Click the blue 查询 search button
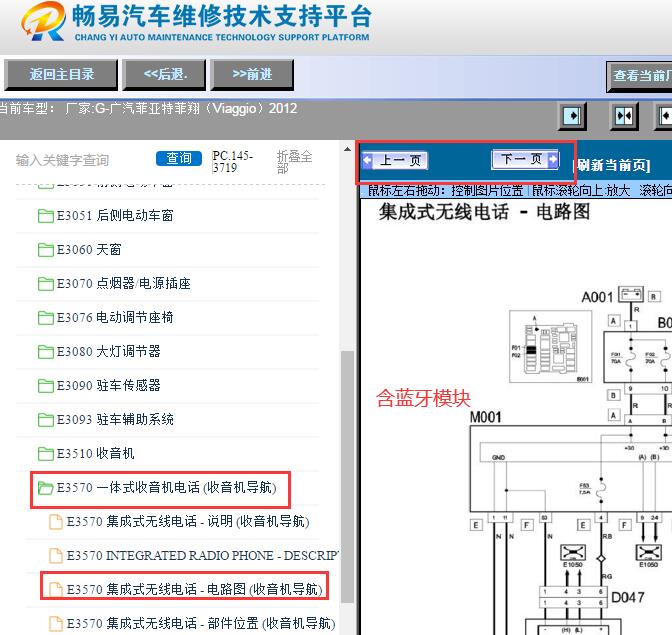The image size is (672, 635). [179, 158]
